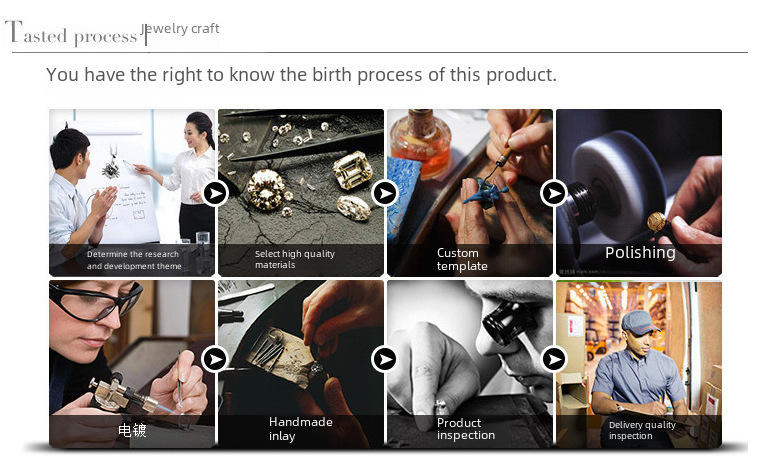
Task: Click the 'Jewelry craft' subtitle text
Action: point(183,28)
